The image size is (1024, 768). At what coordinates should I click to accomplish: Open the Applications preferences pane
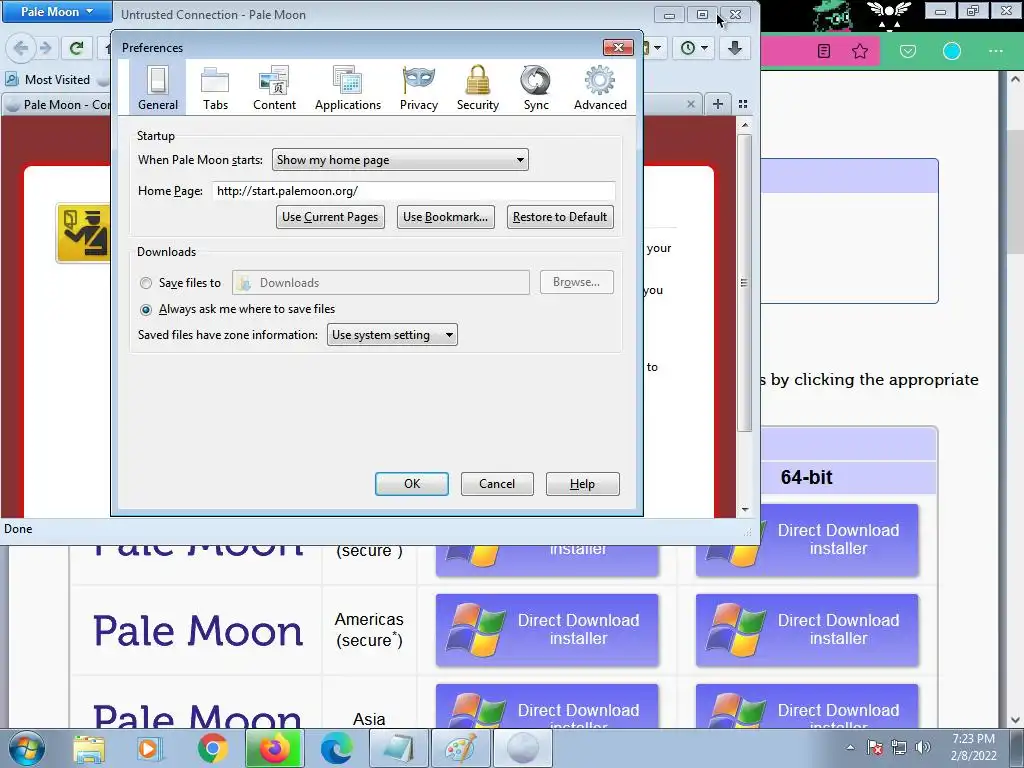(347, 88)
